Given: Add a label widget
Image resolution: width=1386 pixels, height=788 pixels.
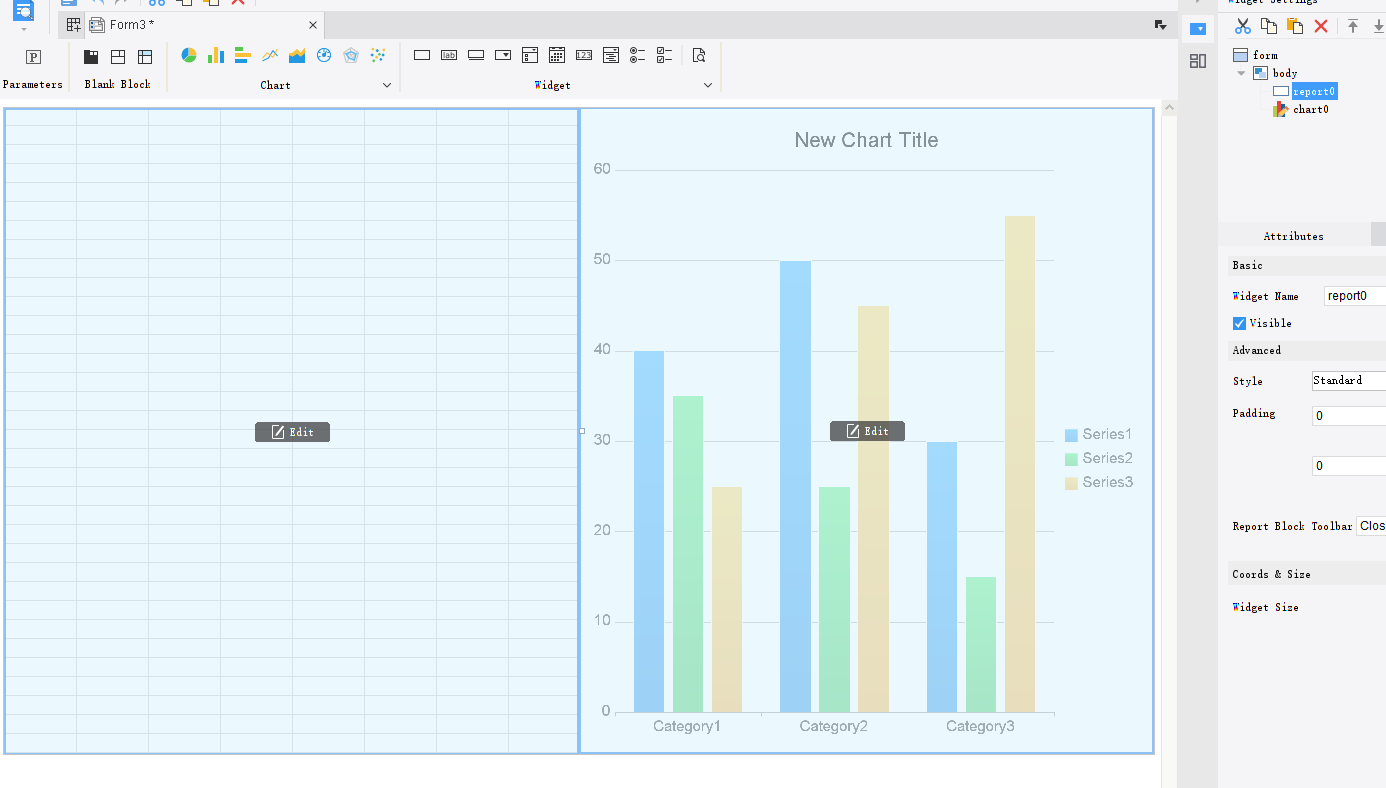Looking at the screenshot, I should pyautogui.click(x=449, y=55).
